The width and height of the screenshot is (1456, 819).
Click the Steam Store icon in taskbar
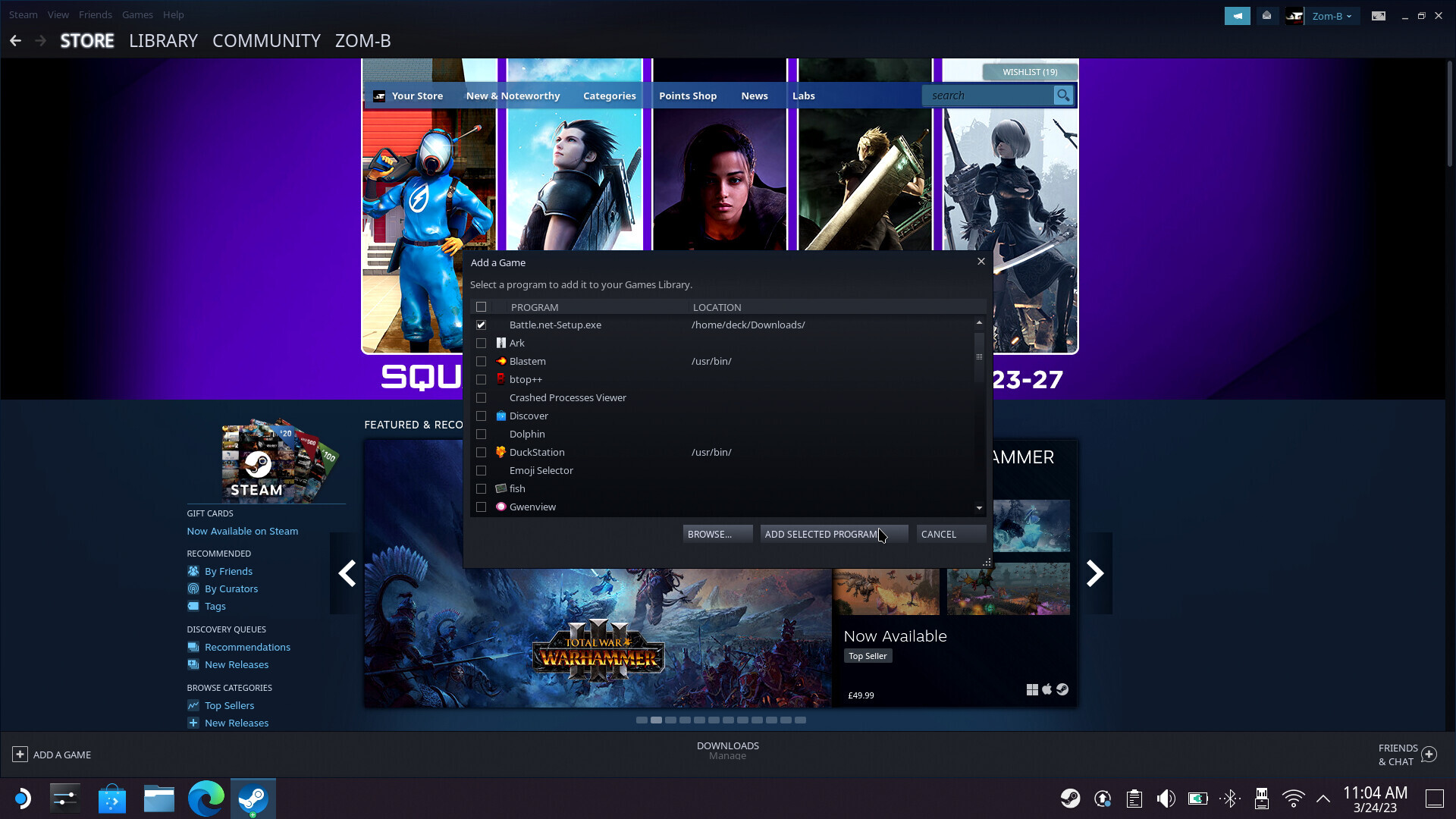coord(254,797)
